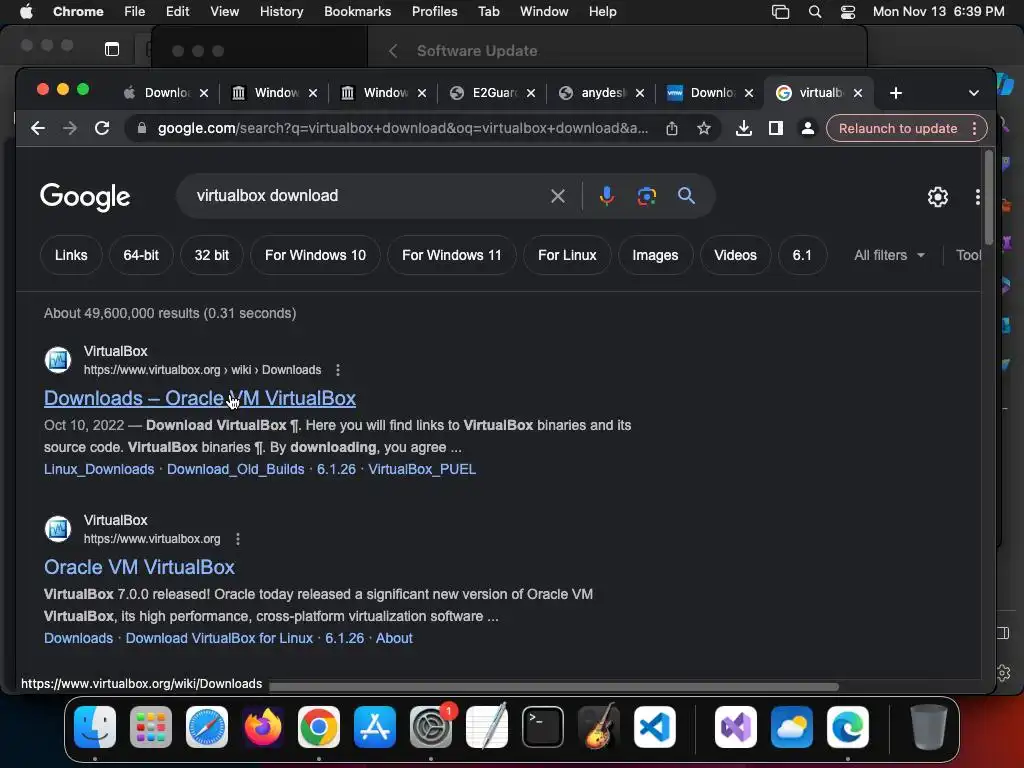
Task: Toggle the Chrome side panel icon
Action: pos(775,128)
